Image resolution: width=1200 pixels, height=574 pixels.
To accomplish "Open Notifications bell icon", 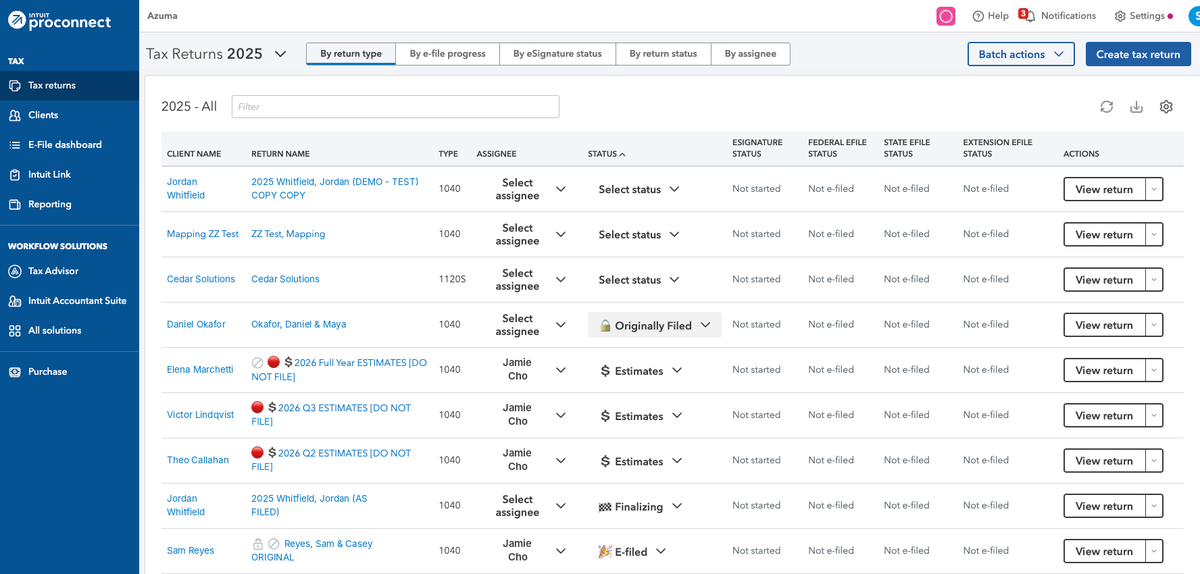I will [x=1029, y=16].
